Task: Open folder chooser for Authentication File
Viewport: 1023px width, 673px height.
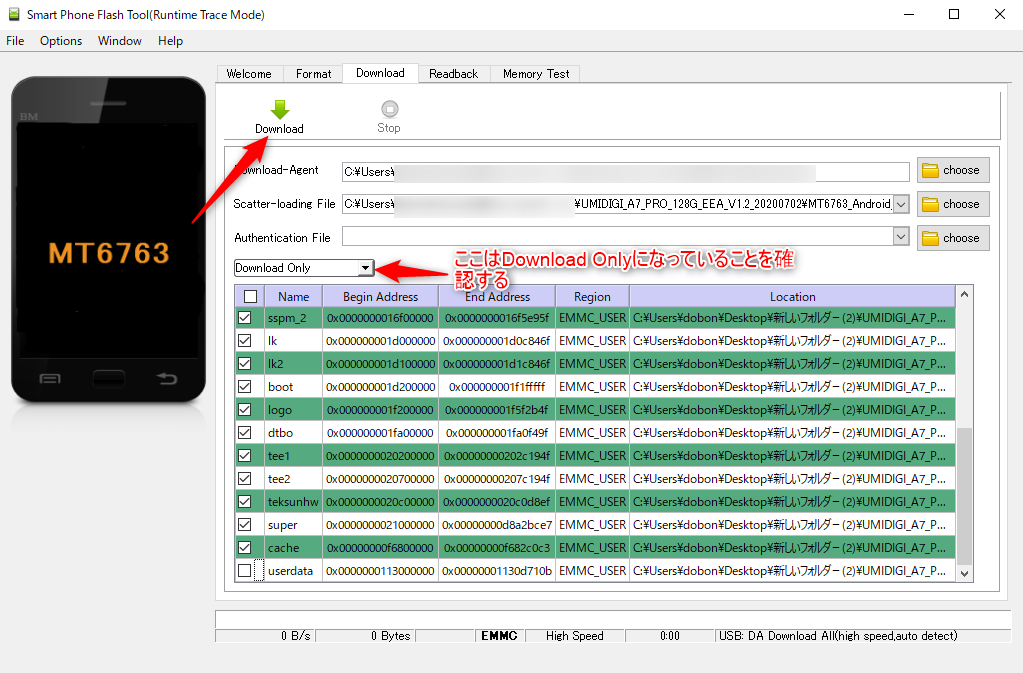Action: [953, 238]
